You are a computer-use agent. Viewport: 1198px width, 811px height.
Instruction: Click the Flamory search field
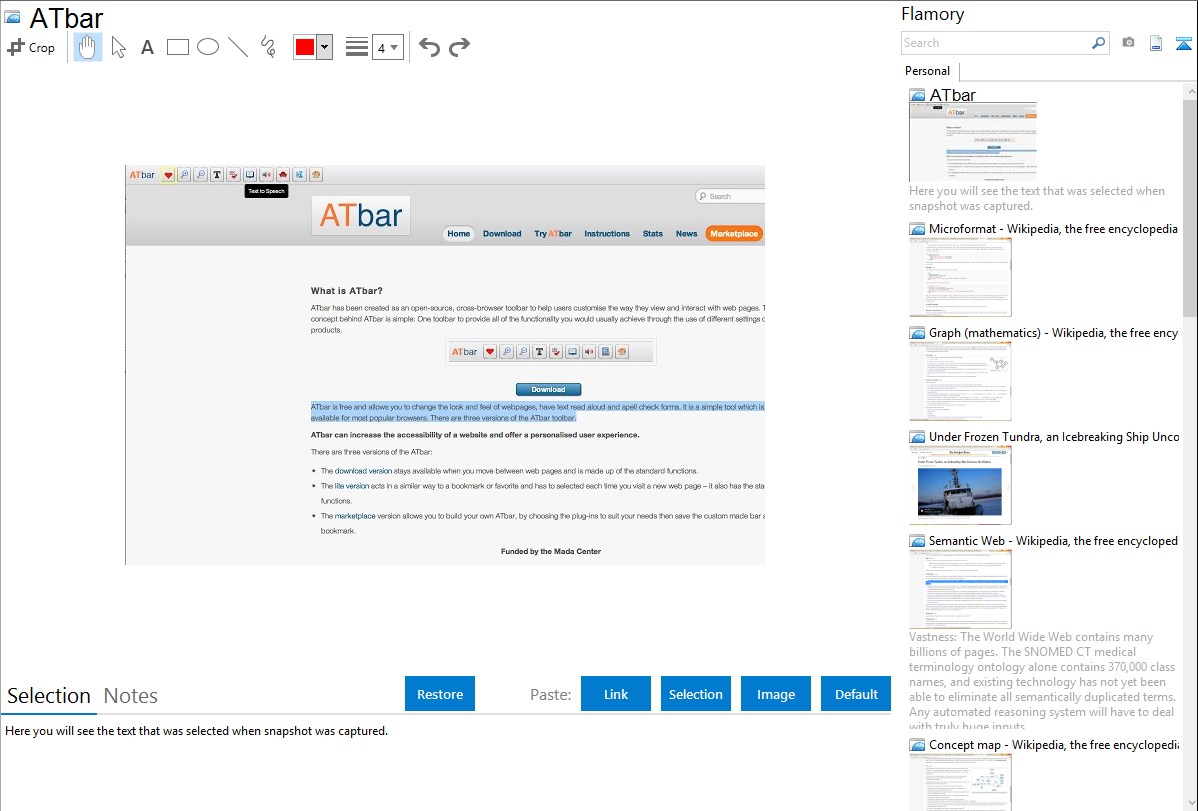pyautogui.click(x=996, y=43)
